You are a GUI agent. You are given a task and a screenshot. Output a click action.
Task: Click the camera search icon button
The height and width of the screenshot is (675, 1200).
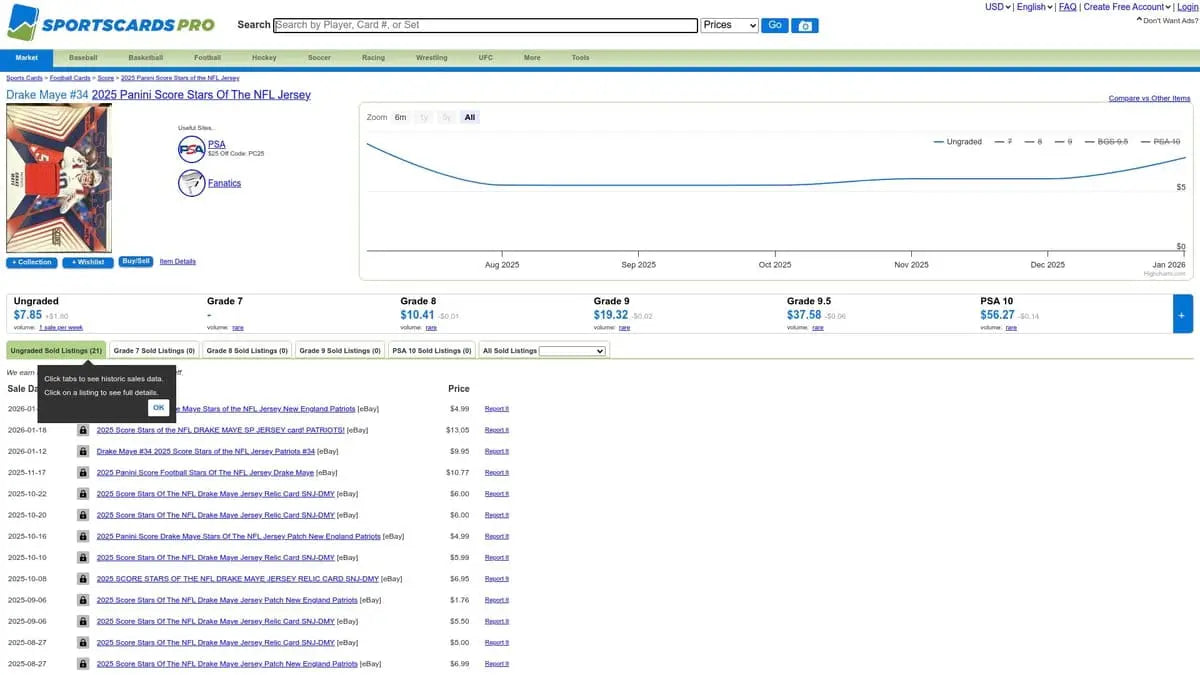[806, 25]
